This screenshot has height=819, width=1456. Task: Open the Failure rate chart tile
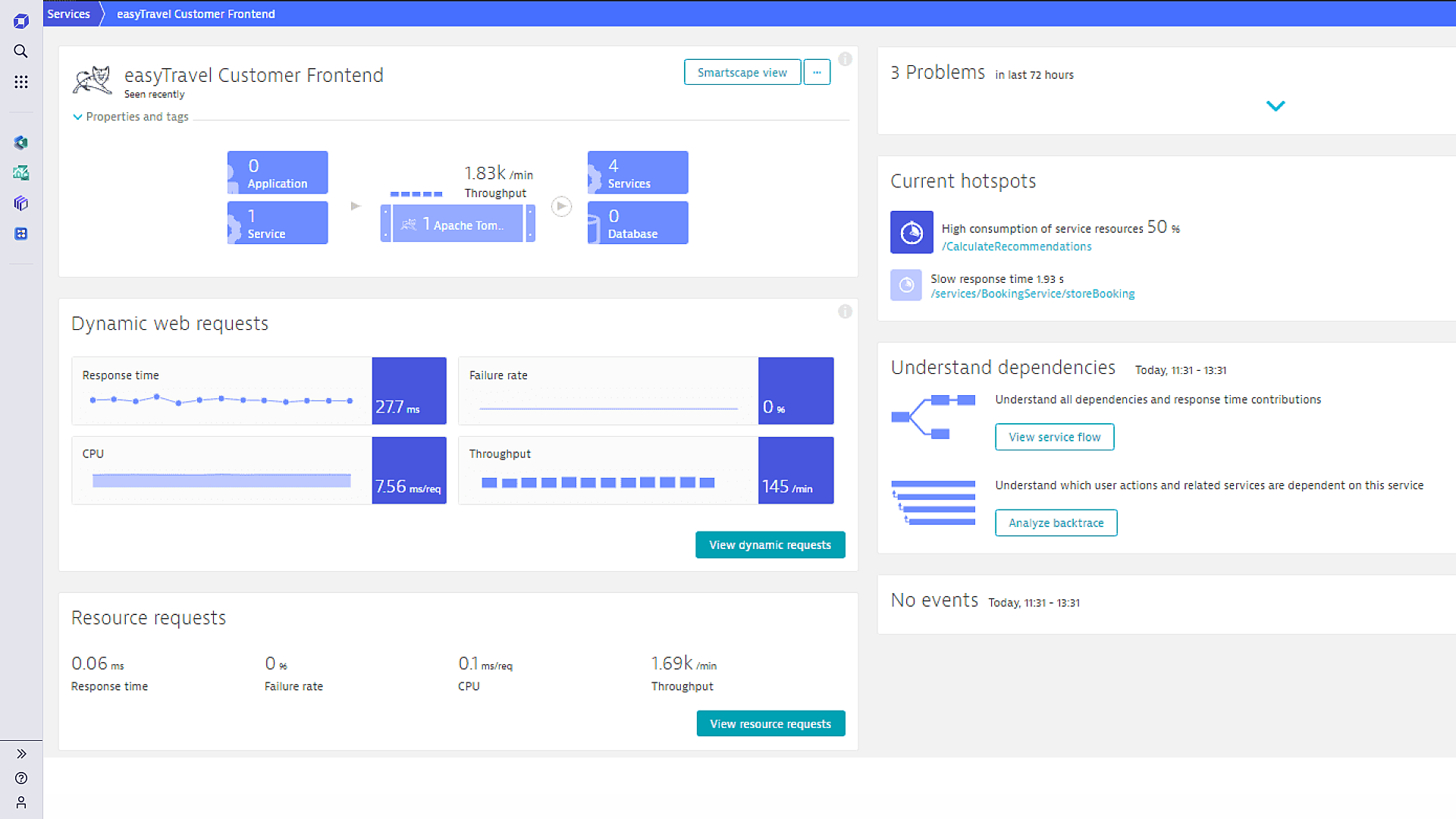(x=646, y=391)
